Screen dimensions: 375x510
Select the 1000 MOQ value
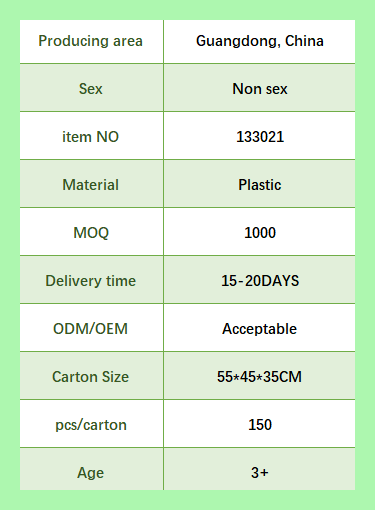[260, 233]
